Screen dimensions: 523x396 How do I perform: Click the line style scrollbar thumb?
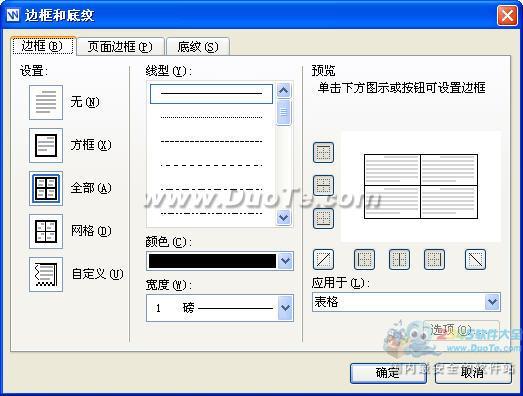[284, 113]
